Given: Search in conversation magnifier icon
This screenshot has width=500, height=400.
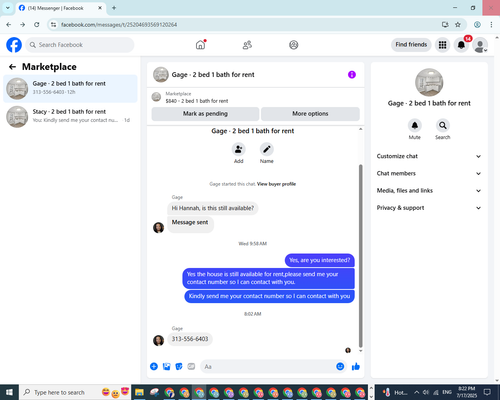Looking at the screenshot, I should pos(443,125).
